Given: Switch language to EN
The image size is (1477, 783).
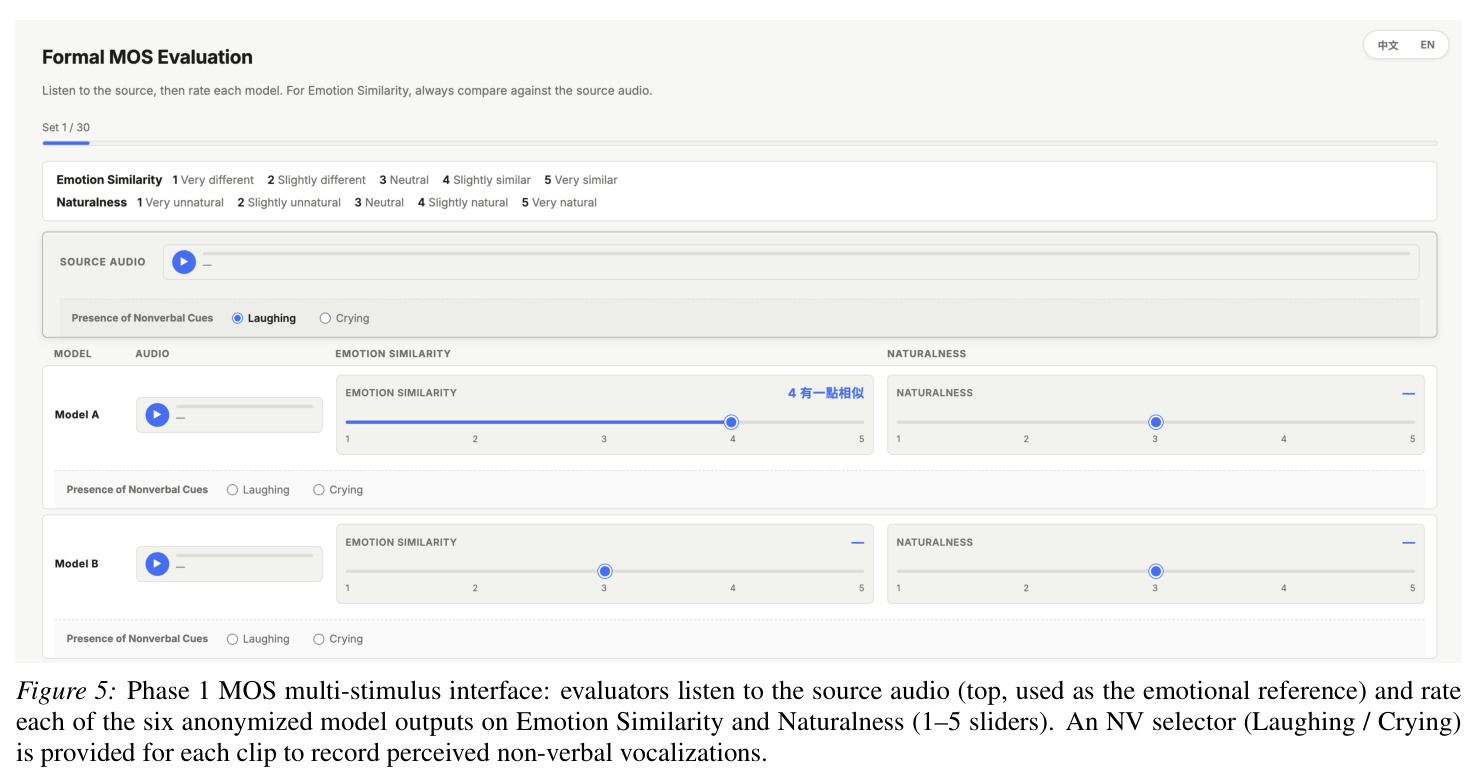Looking at the screenshot, I should coord(1427,45).
